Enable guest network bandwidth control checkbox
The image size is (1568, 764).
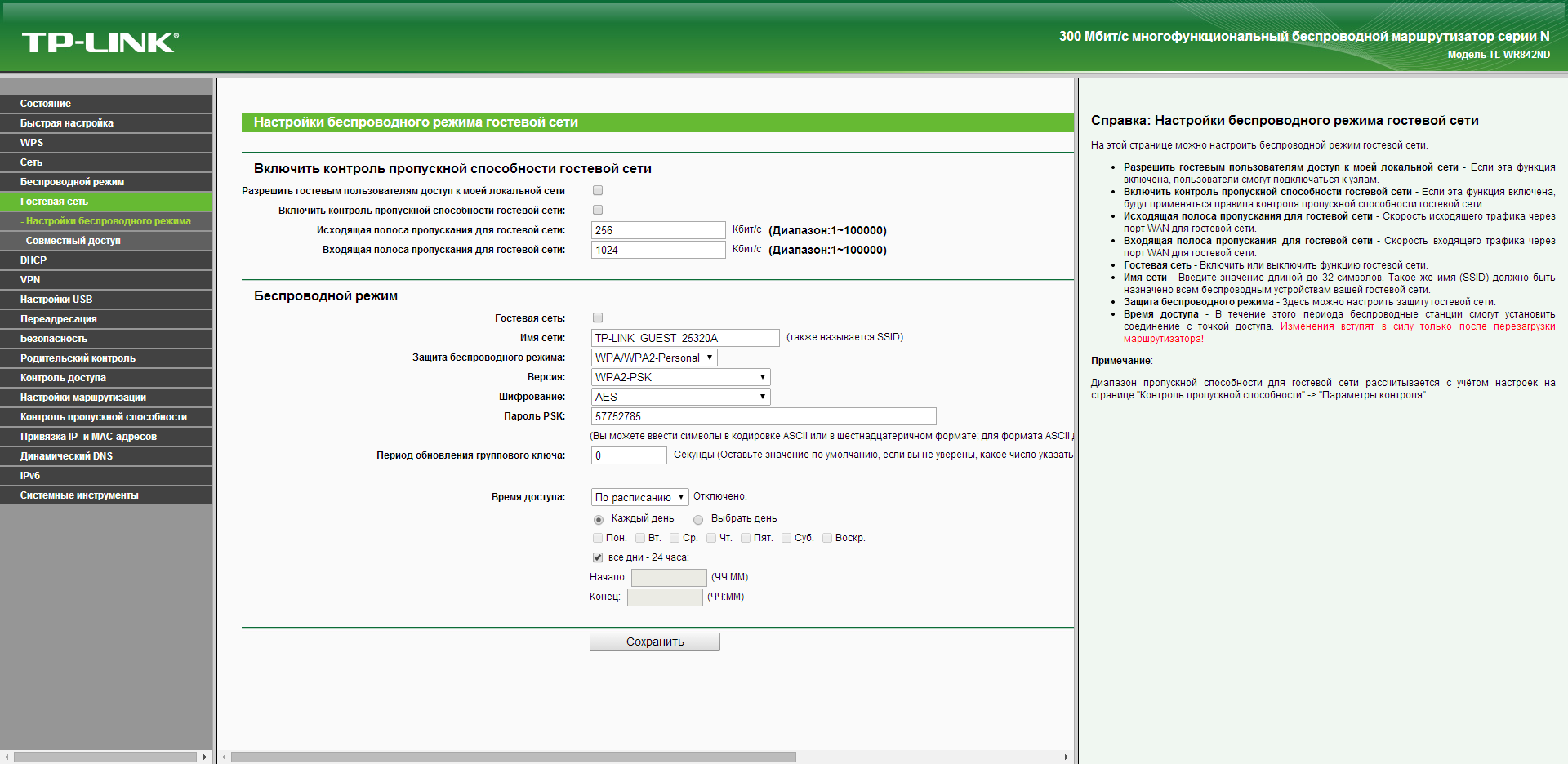598,210
